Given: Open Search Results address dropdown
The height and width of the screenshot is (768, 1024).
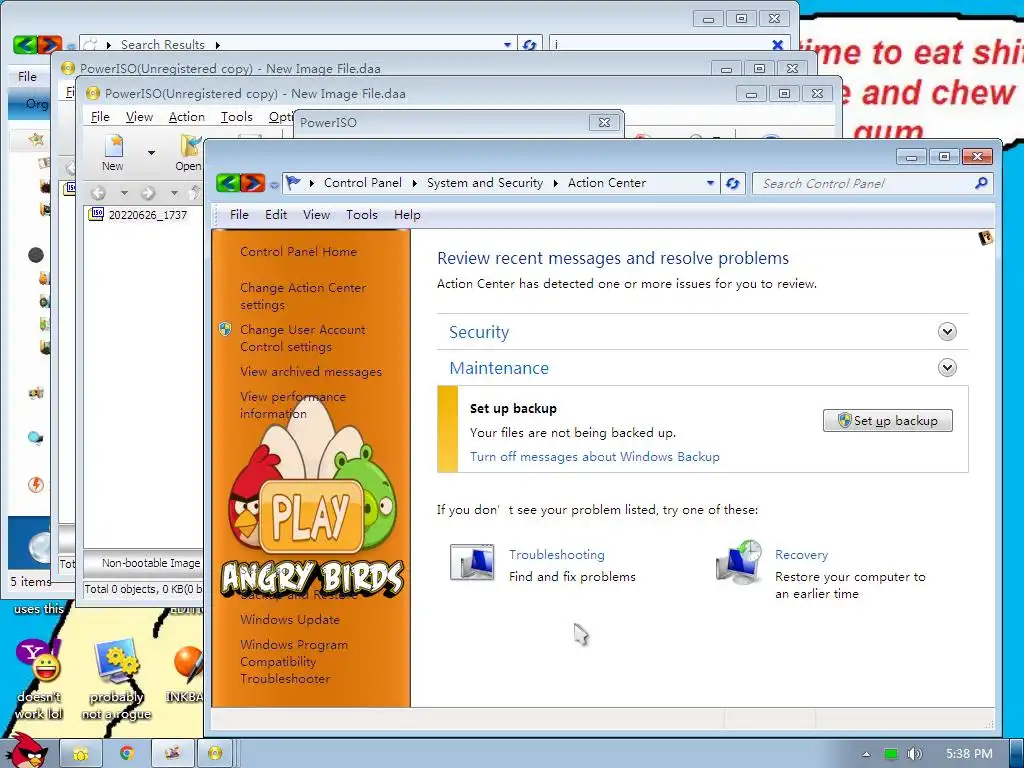Looking at the screenshot, I should [507, 44].
